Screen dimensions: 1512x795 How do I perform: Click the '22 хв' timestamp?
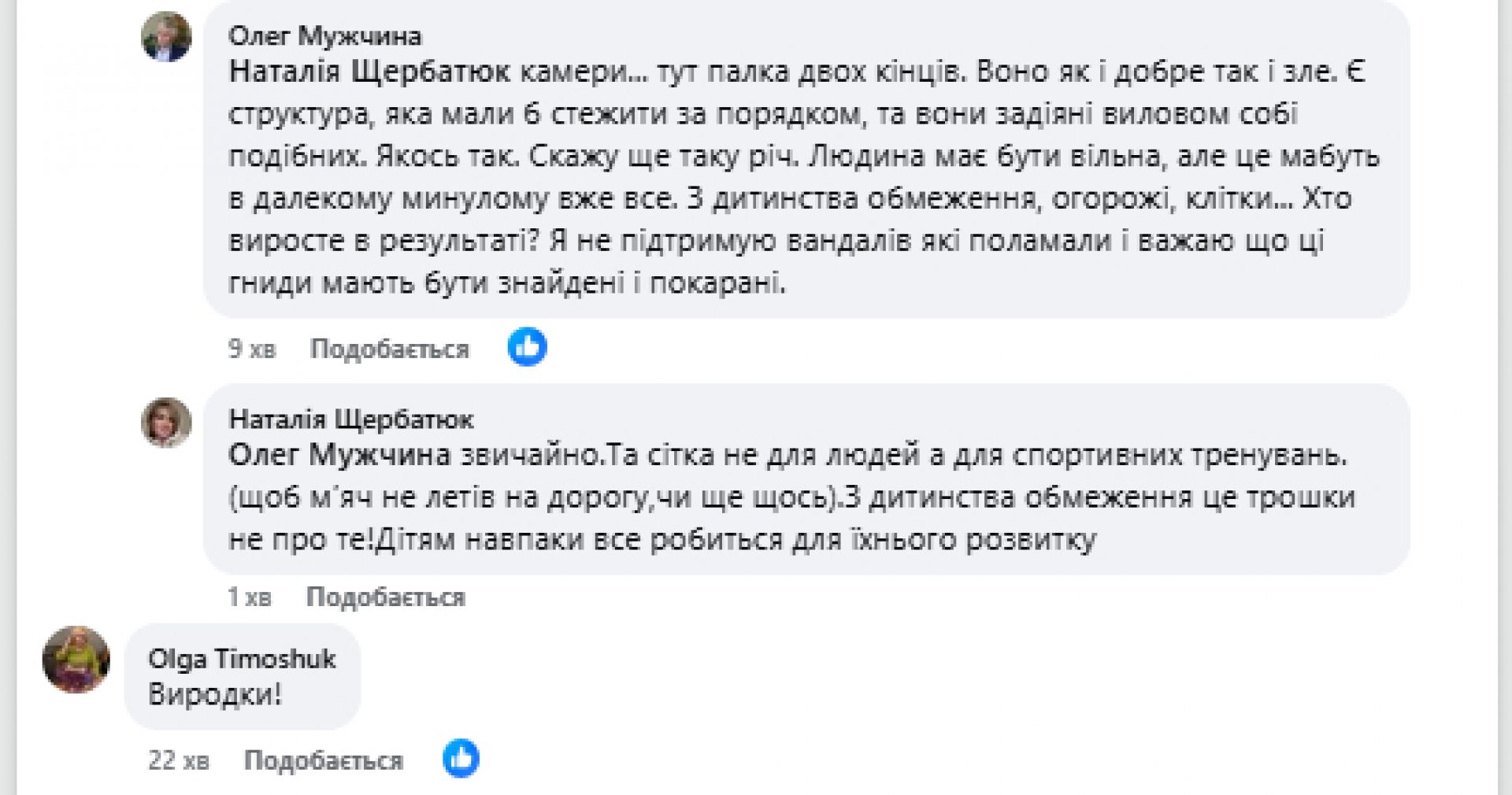179,760
